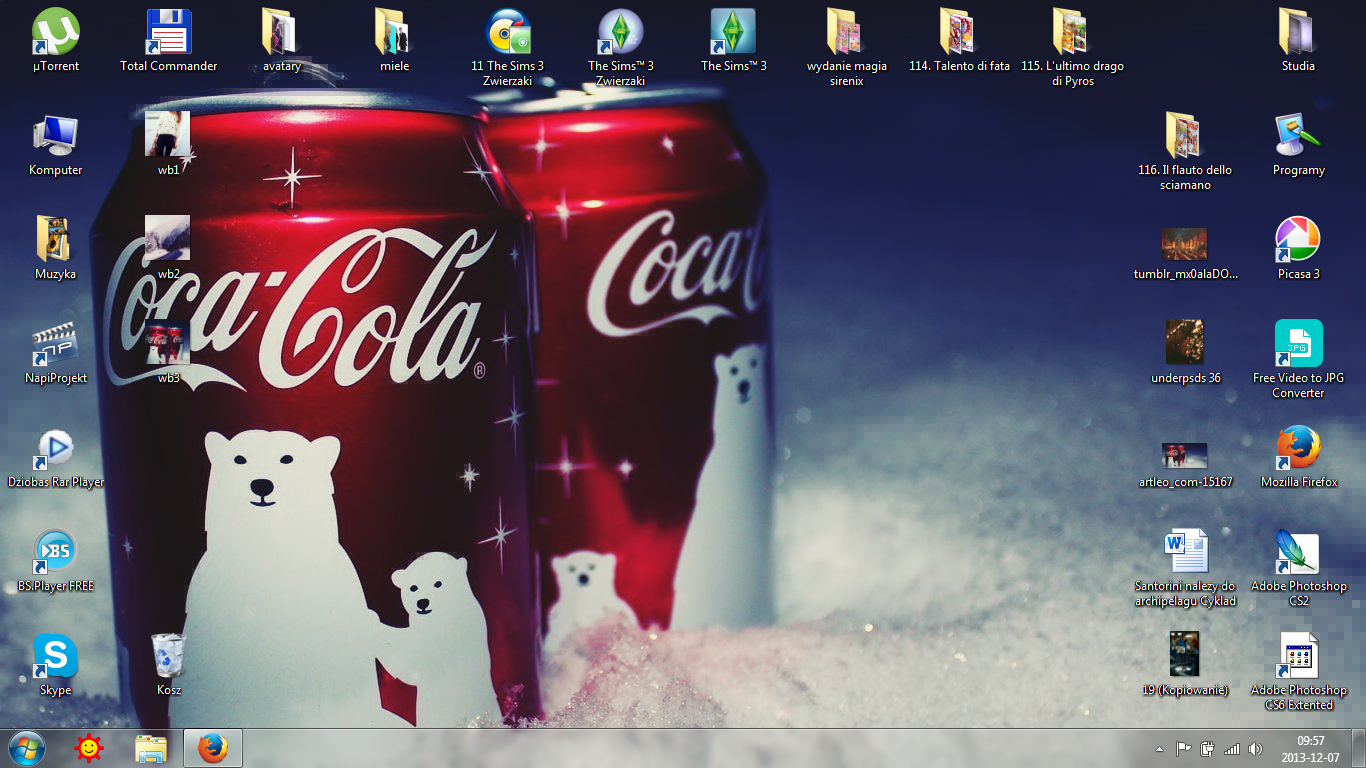Select The Sims™ 3 Zwierzaki shortcut
1366x768 pixels.
[x=621, y=47]
